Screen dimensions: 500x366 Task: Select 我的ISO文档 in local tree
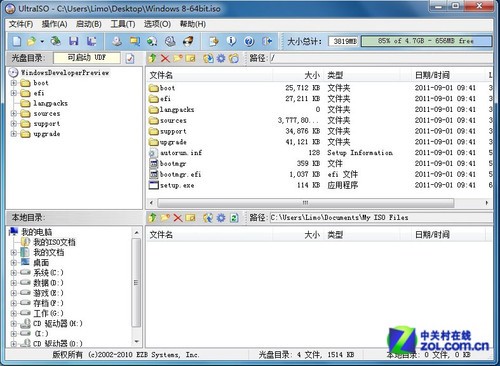tap(54, 242)
